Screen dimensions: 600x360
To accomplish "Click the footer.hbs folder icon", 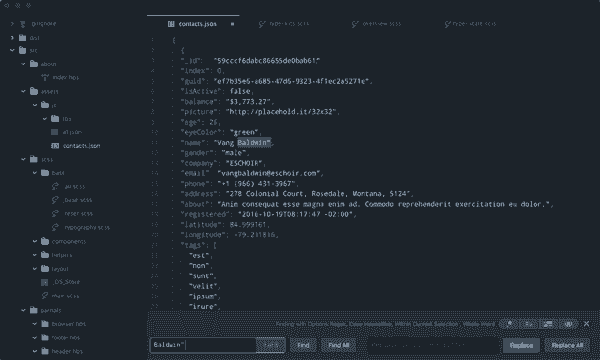I will [x=45, y=337].
